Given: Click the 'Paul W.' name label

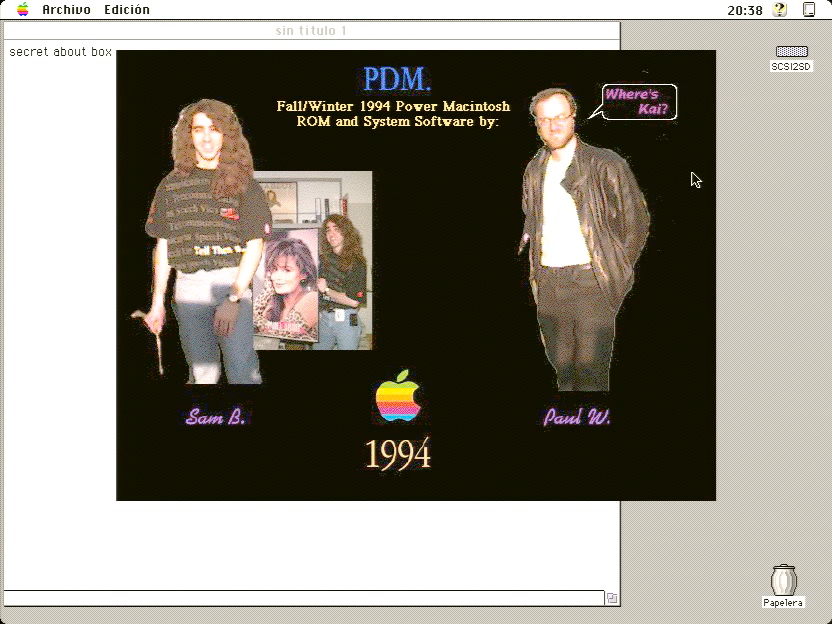Looking at the screenshot, I should pos(577,417).
